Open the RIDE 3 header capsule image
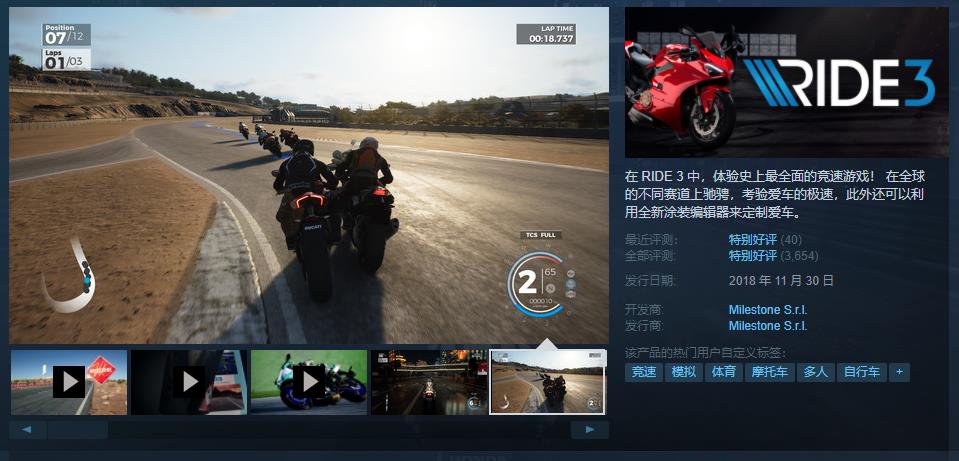 [787, 83]
